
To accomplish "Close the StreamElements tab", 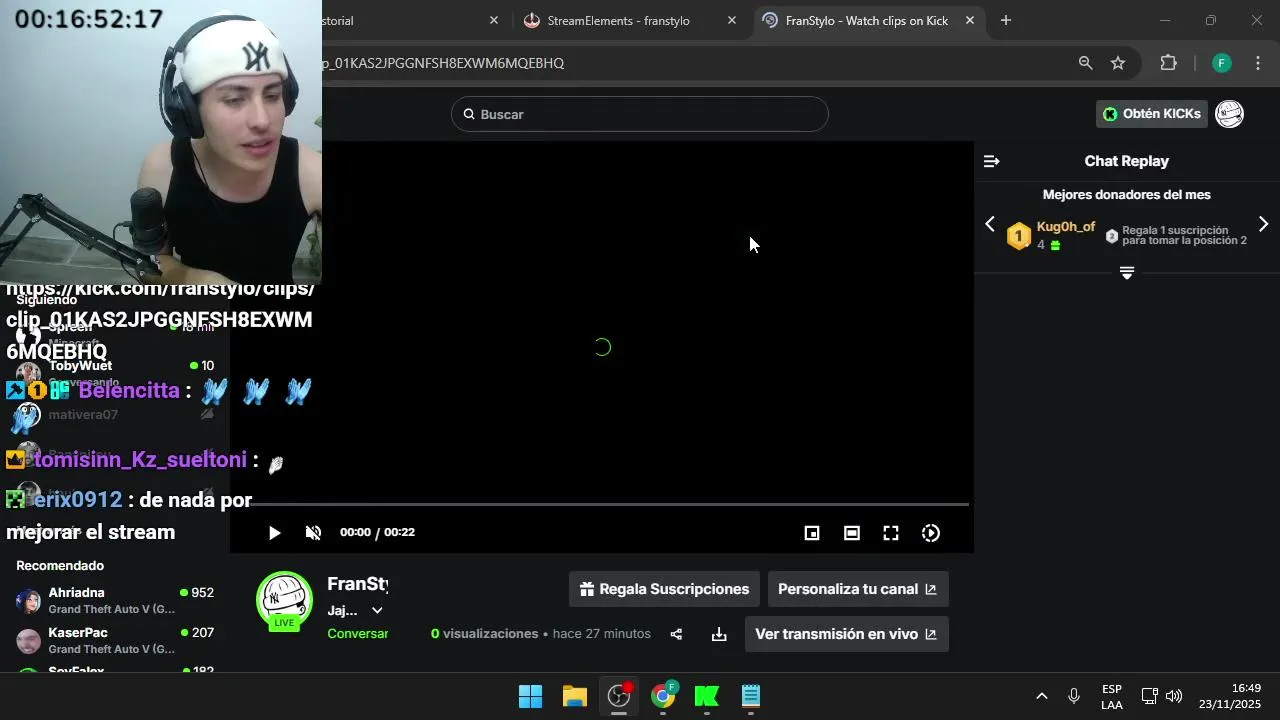I will 732,20.
